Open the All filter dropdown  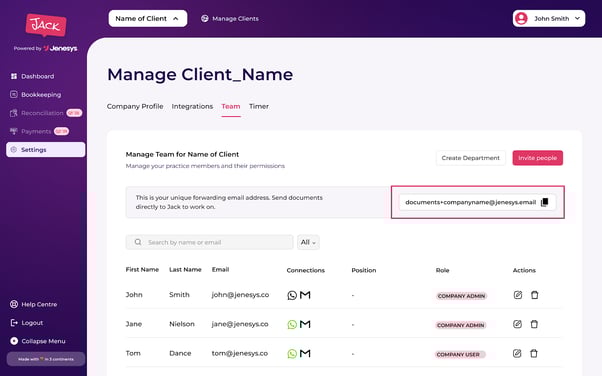308,242
